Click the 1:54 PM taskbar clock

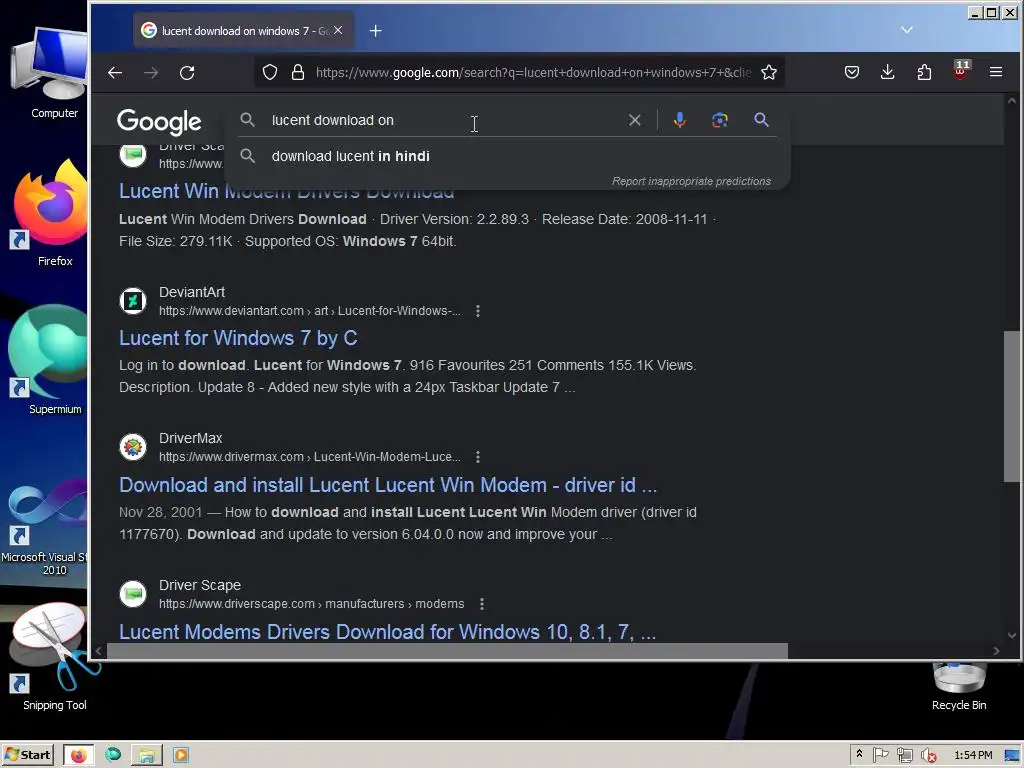point(973,755)
